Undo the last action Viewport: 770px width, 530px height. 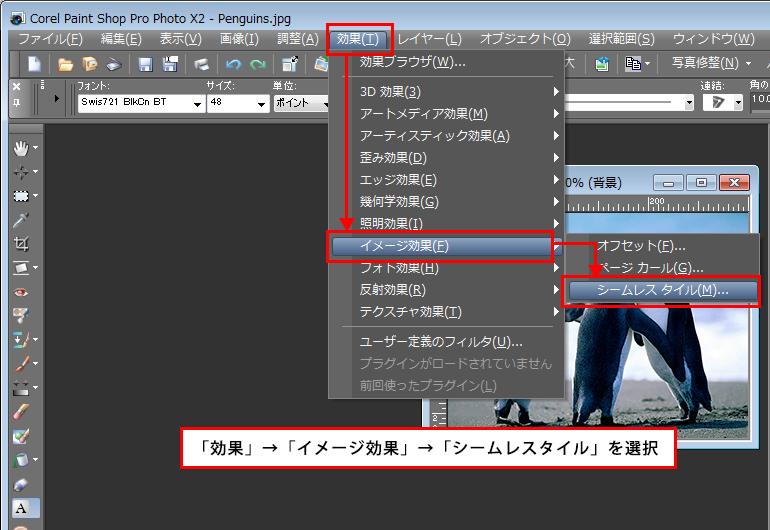click(x=233, y=64)
